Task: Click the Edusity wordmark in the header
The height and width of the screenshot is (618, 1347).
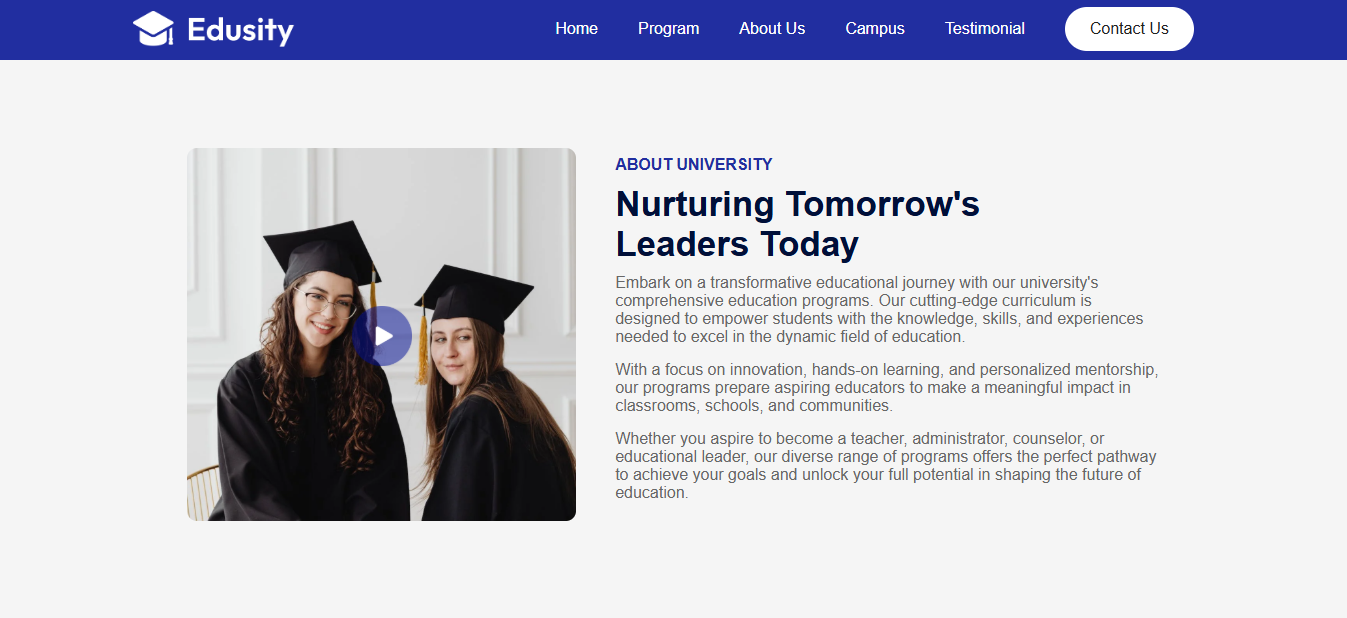Action: point(241,29)
